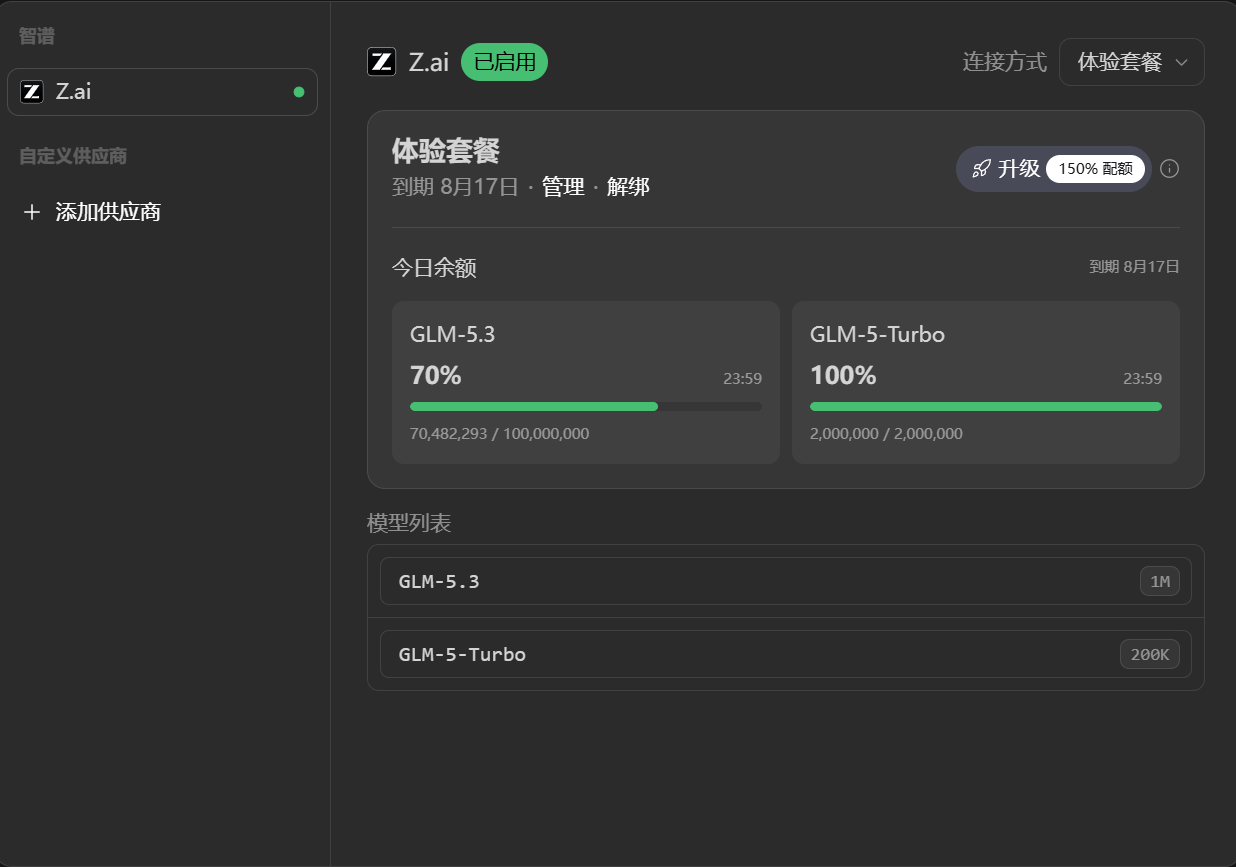Click the 今日余额 heading
The width and height of the screenshot is (1236, 867).
click(x=434, y=268)
